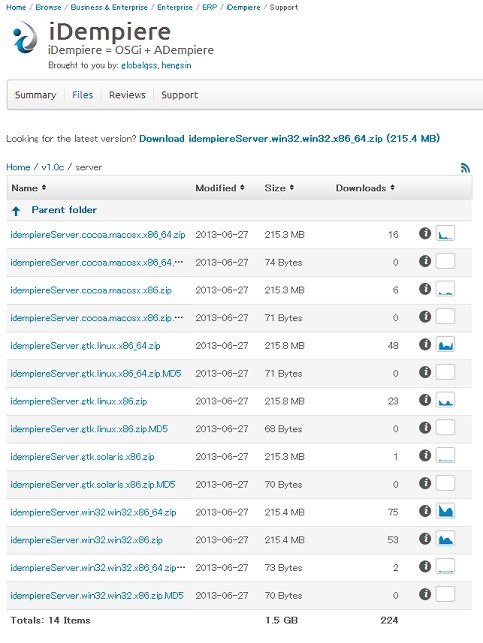Image resolution: width=483 pixels, height=643 pixels.
Task: Open the Support tab
Action: click(x=180, y=95)
